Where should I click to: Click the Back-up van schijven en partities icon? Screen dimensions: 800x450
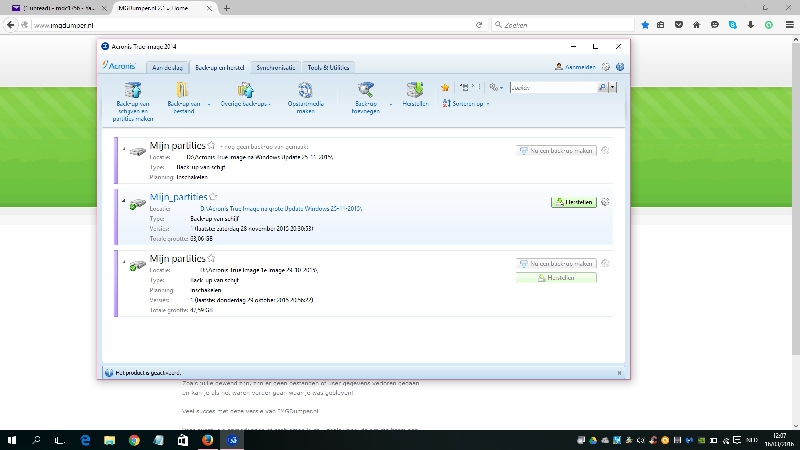[x=133, y=89]
